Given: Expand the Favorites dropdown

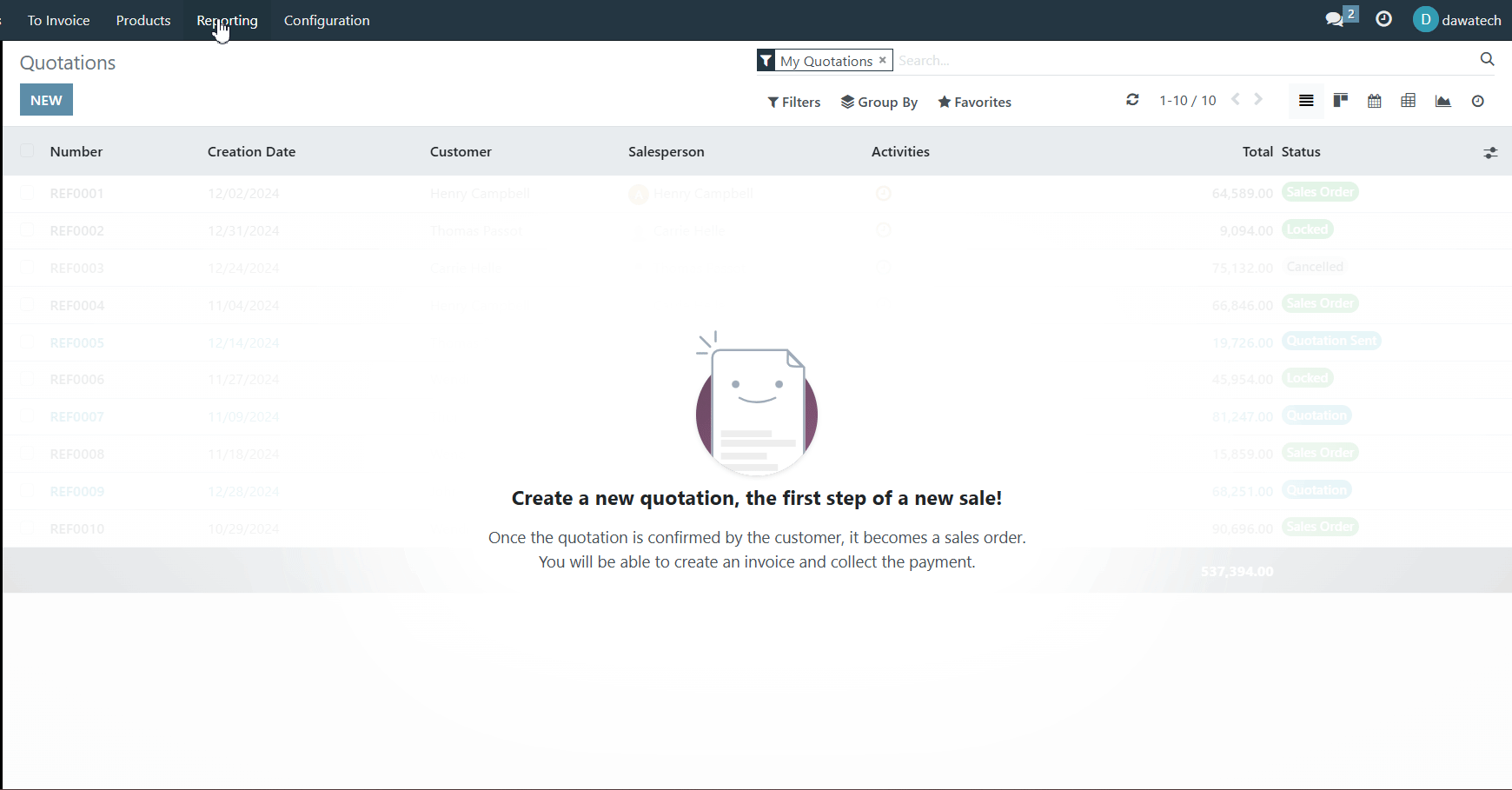Looking at the screenshot, I should click(974, 102).
